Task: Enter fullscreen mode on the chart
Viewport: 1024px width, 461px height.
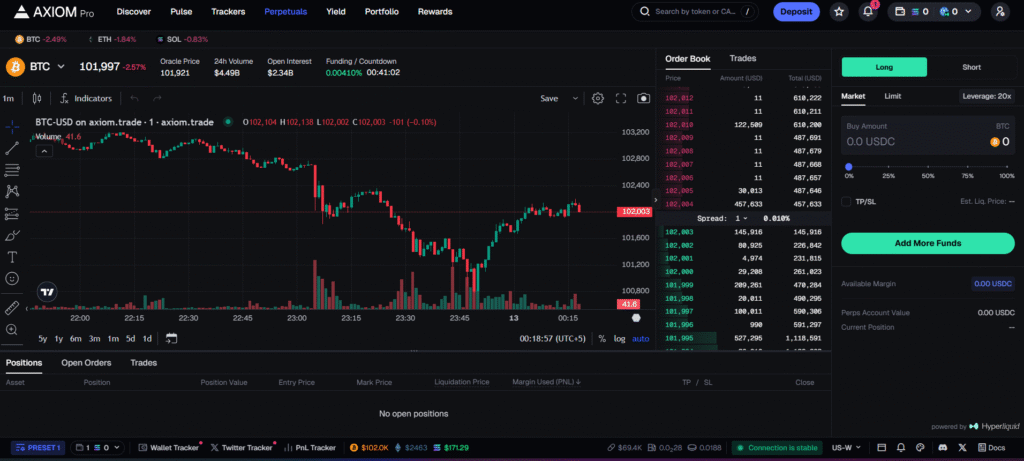Action: pyautogui.click(x=621, y=98)
